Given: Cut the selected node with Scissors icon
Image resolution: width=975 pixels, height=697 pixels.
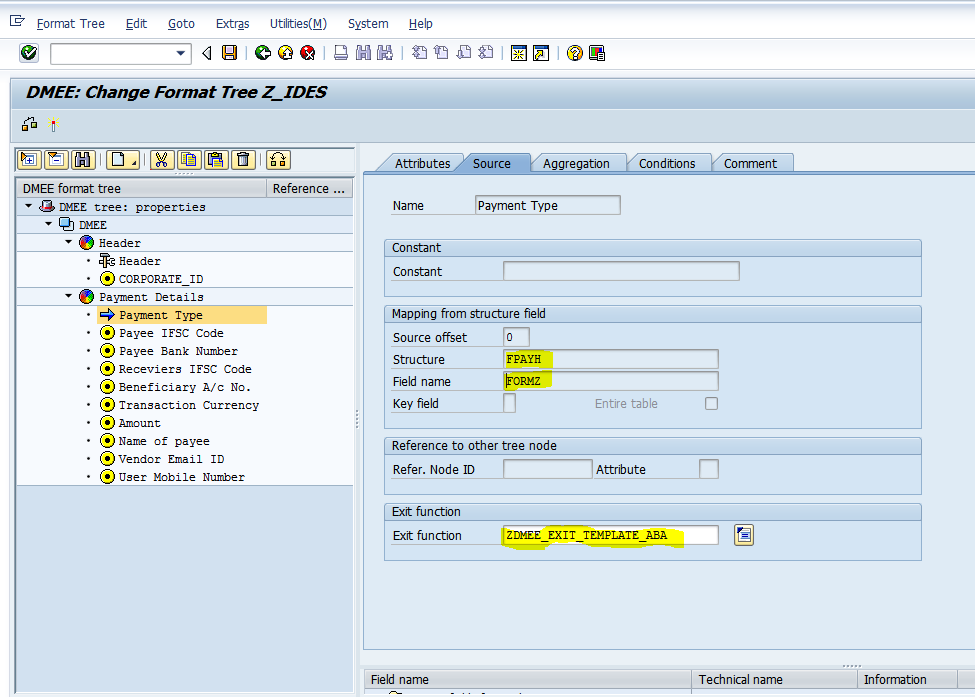Looking at the screenshot, I should pyautogui.click(x=162, y=160).
